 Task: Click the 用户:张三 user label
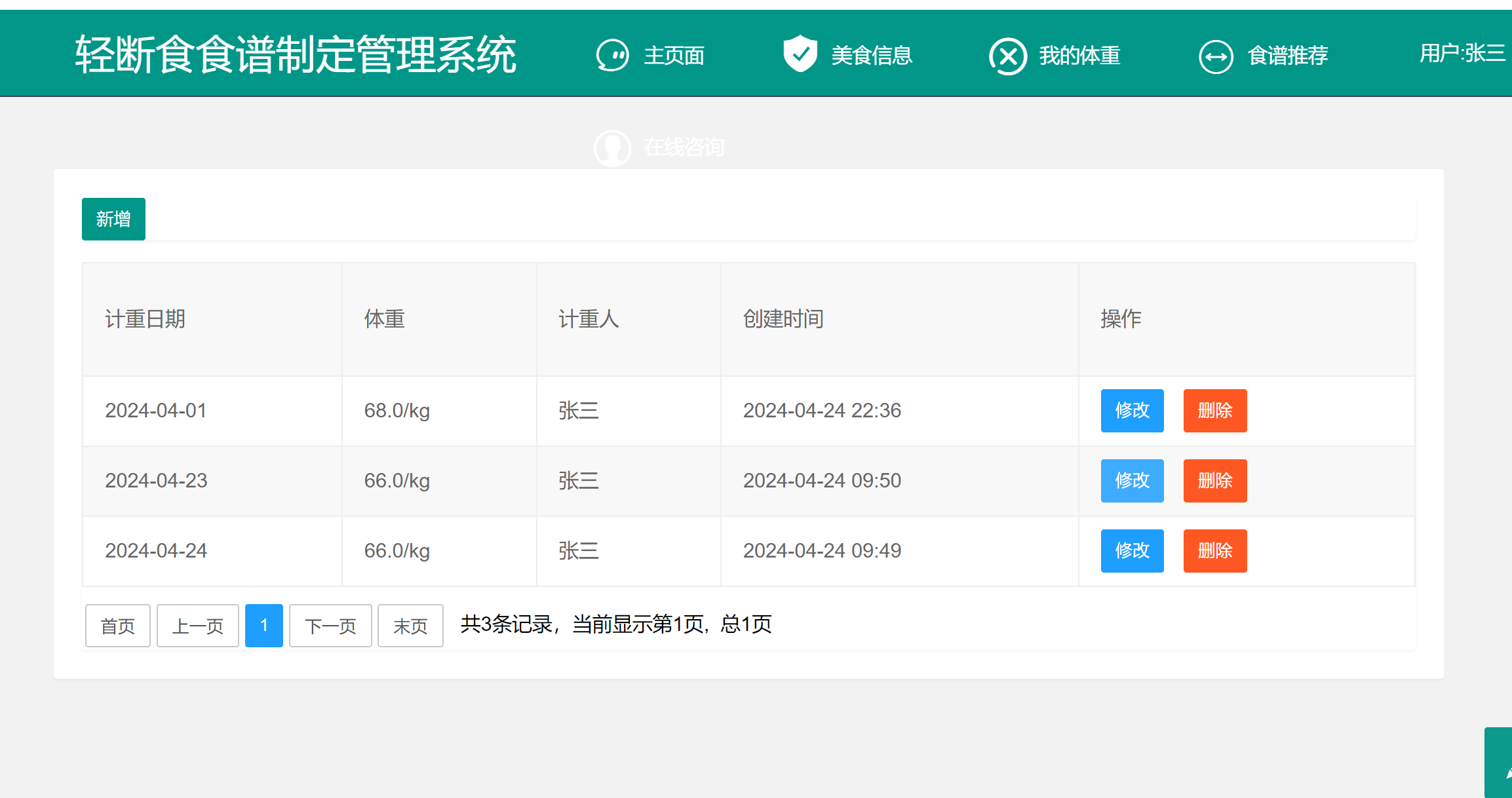tap(1462, 54)
